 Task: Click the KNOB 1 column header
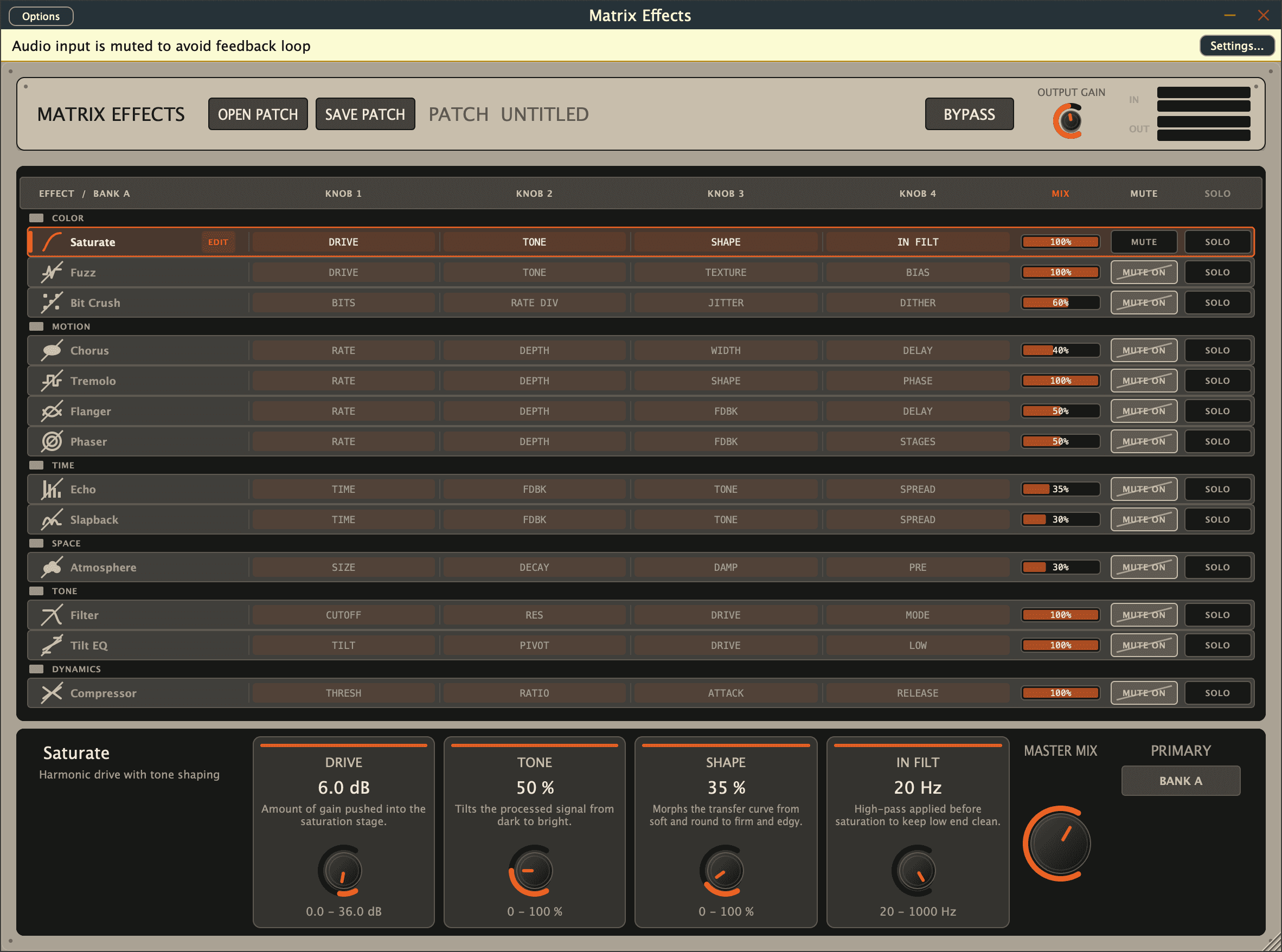[343, 194]
